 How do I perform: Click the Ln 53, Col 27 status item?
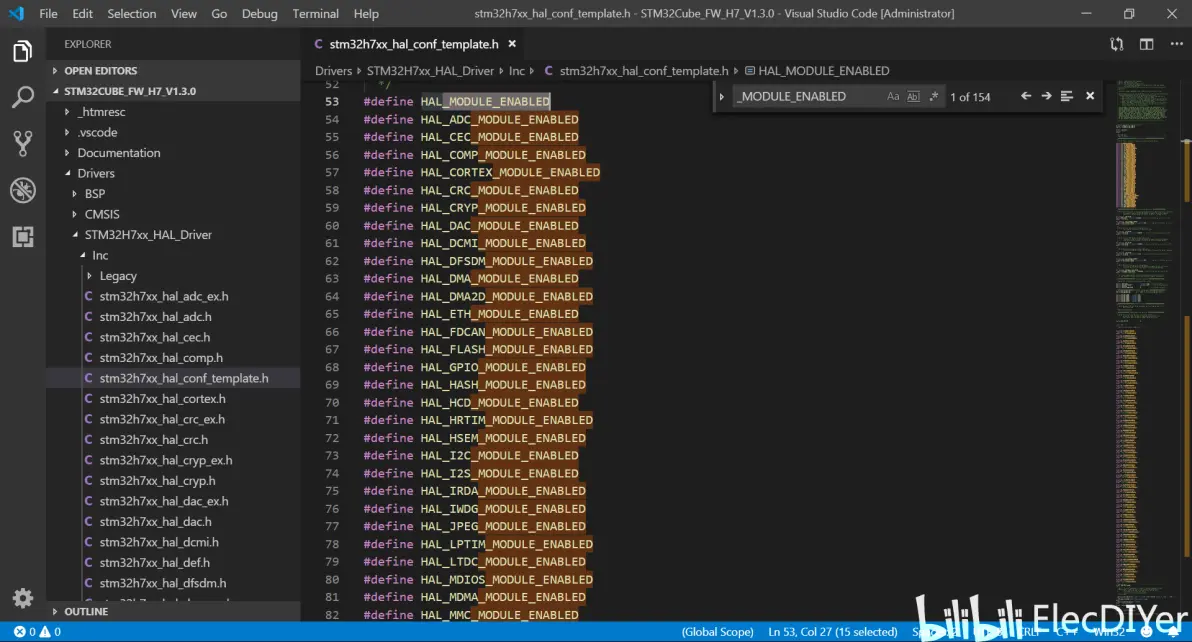point(834,632)
